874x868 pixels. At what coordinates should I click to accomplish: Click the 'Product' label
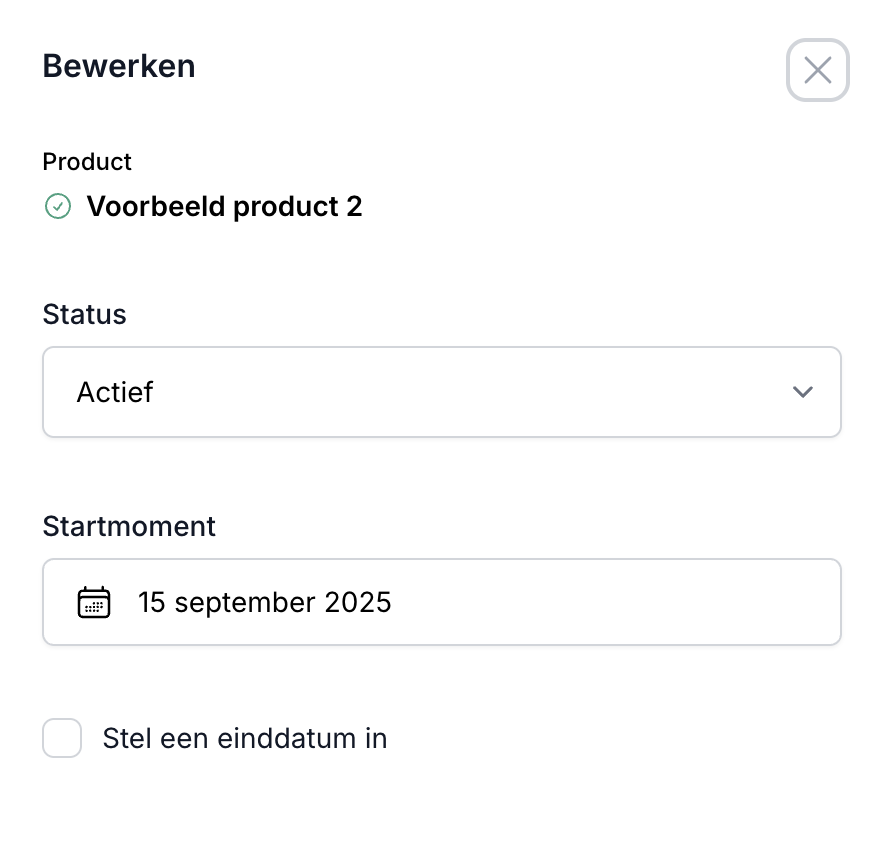coord(87,162)
